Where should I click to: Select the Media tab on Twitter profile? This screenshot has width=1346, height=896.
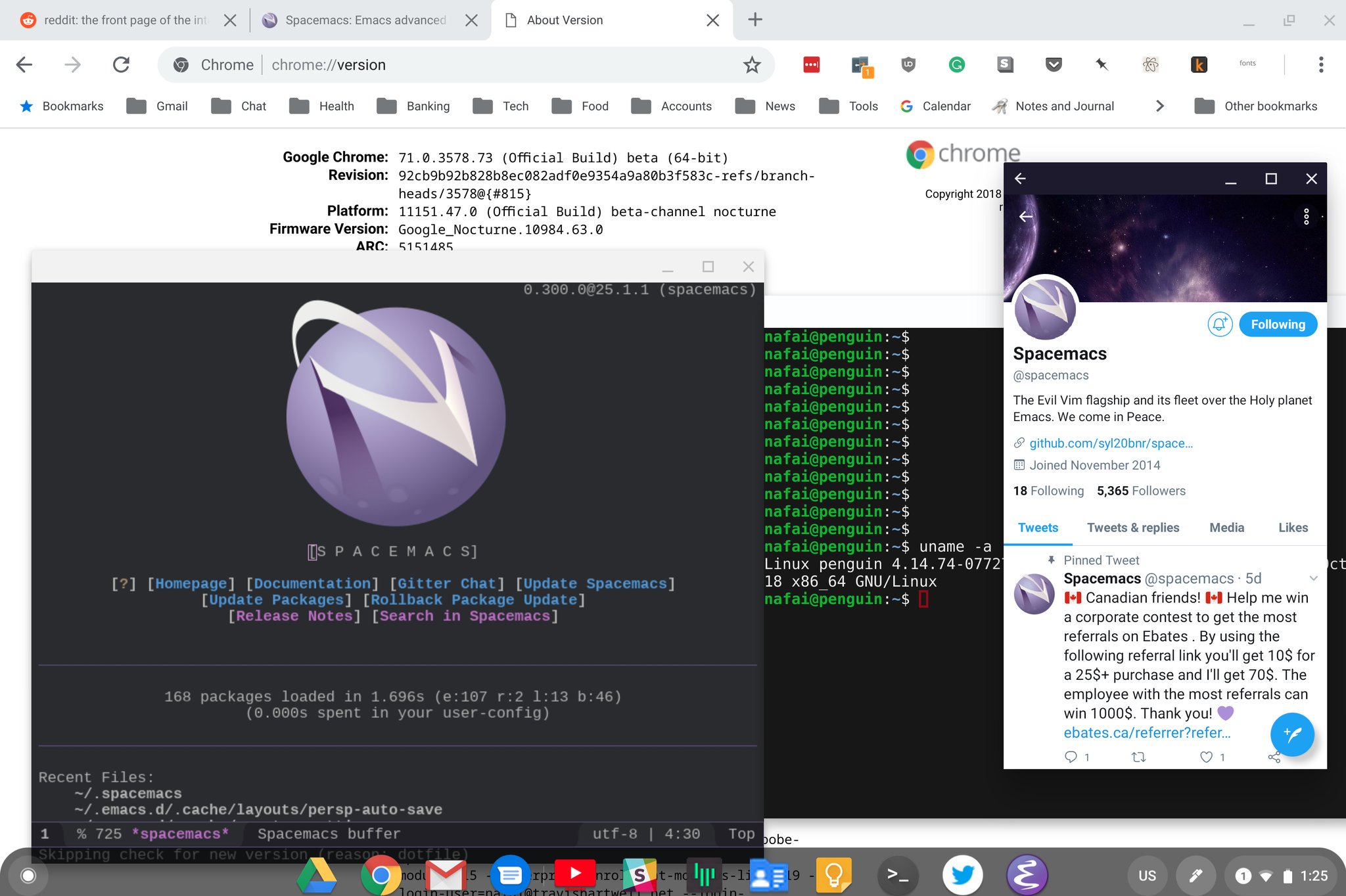[x=1226, y=527]
